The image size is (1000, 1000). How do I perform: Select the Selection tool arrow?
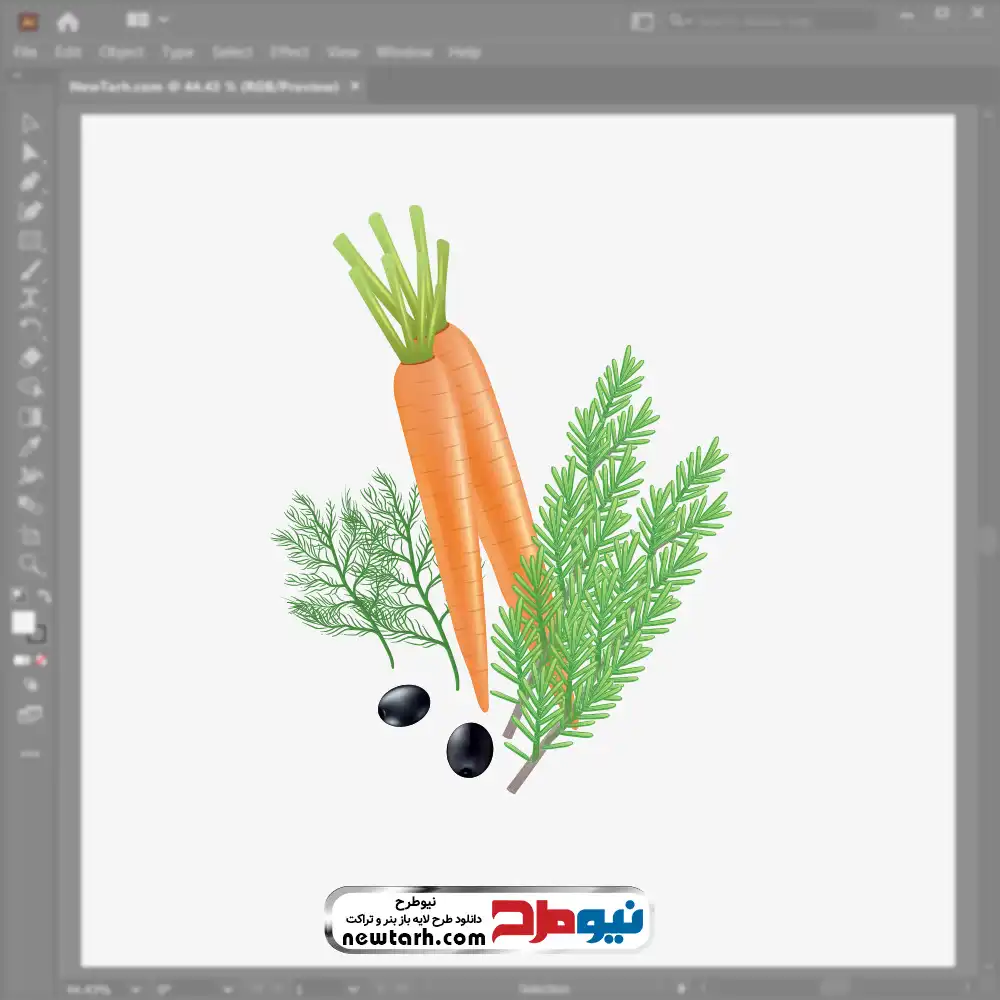(x=30, y=123)
